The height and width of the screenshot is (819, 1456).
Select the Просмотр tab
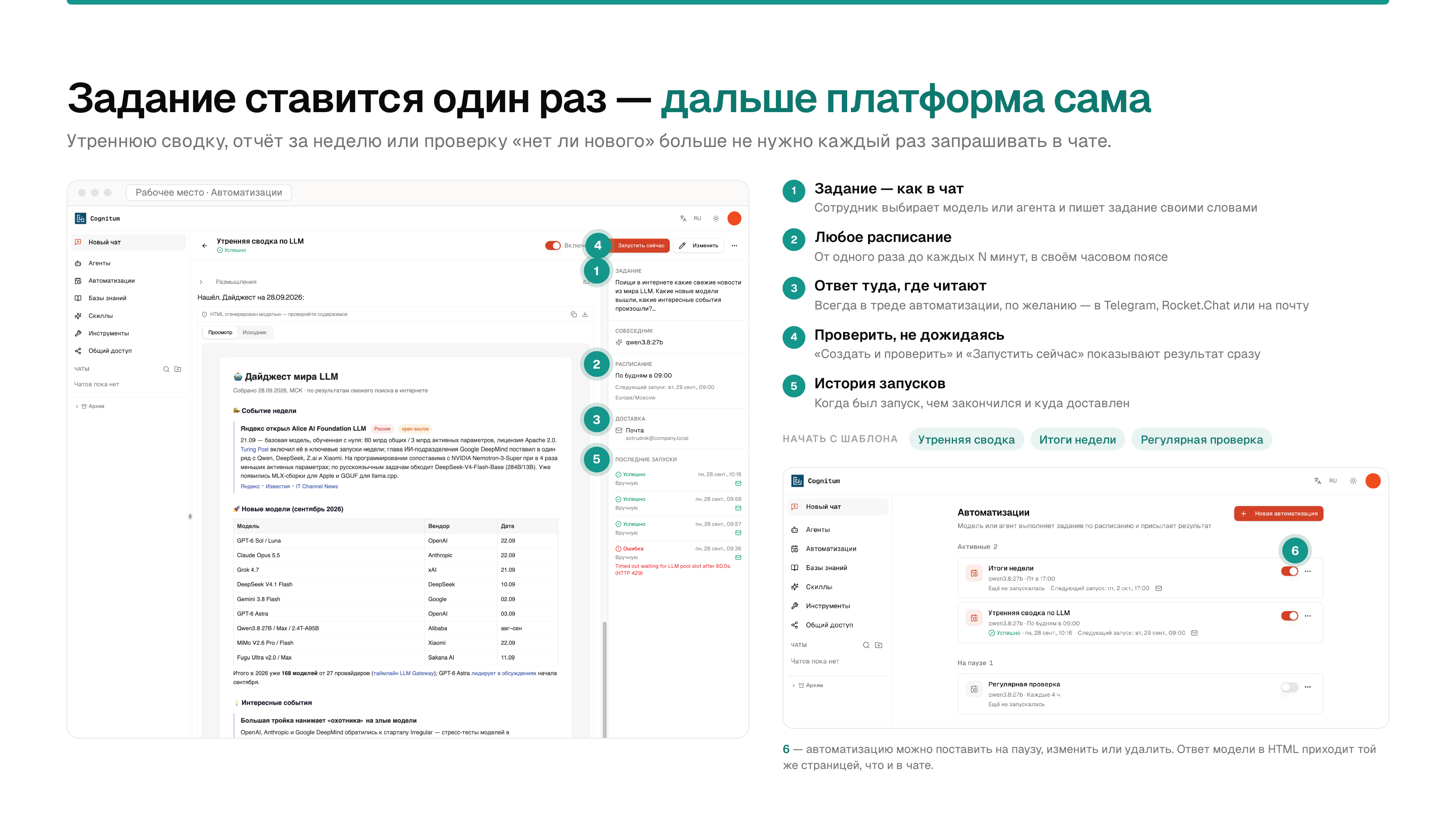220,332
